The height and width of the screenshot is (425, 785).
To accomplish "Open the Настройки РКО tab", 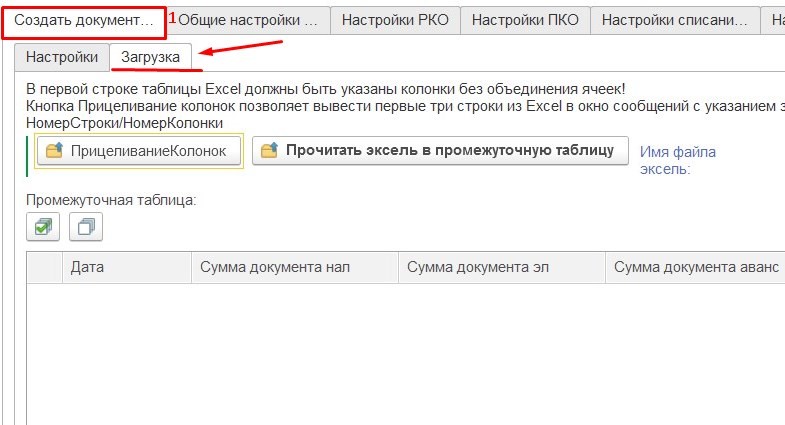I will [395, 20].
